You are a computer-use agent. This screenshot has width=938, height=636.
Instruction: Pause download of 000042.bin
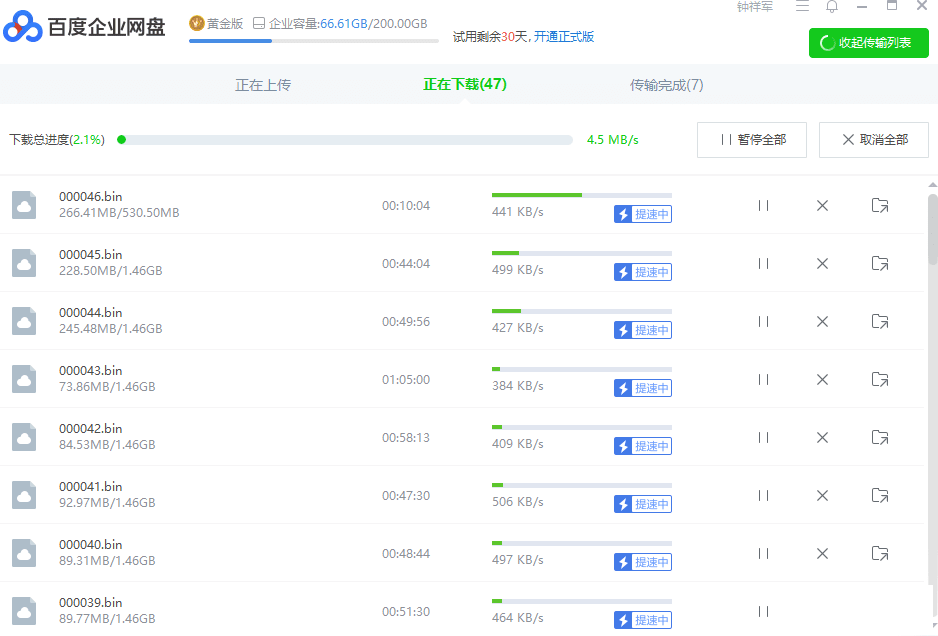pyautogui.click(x=763, y=438)
